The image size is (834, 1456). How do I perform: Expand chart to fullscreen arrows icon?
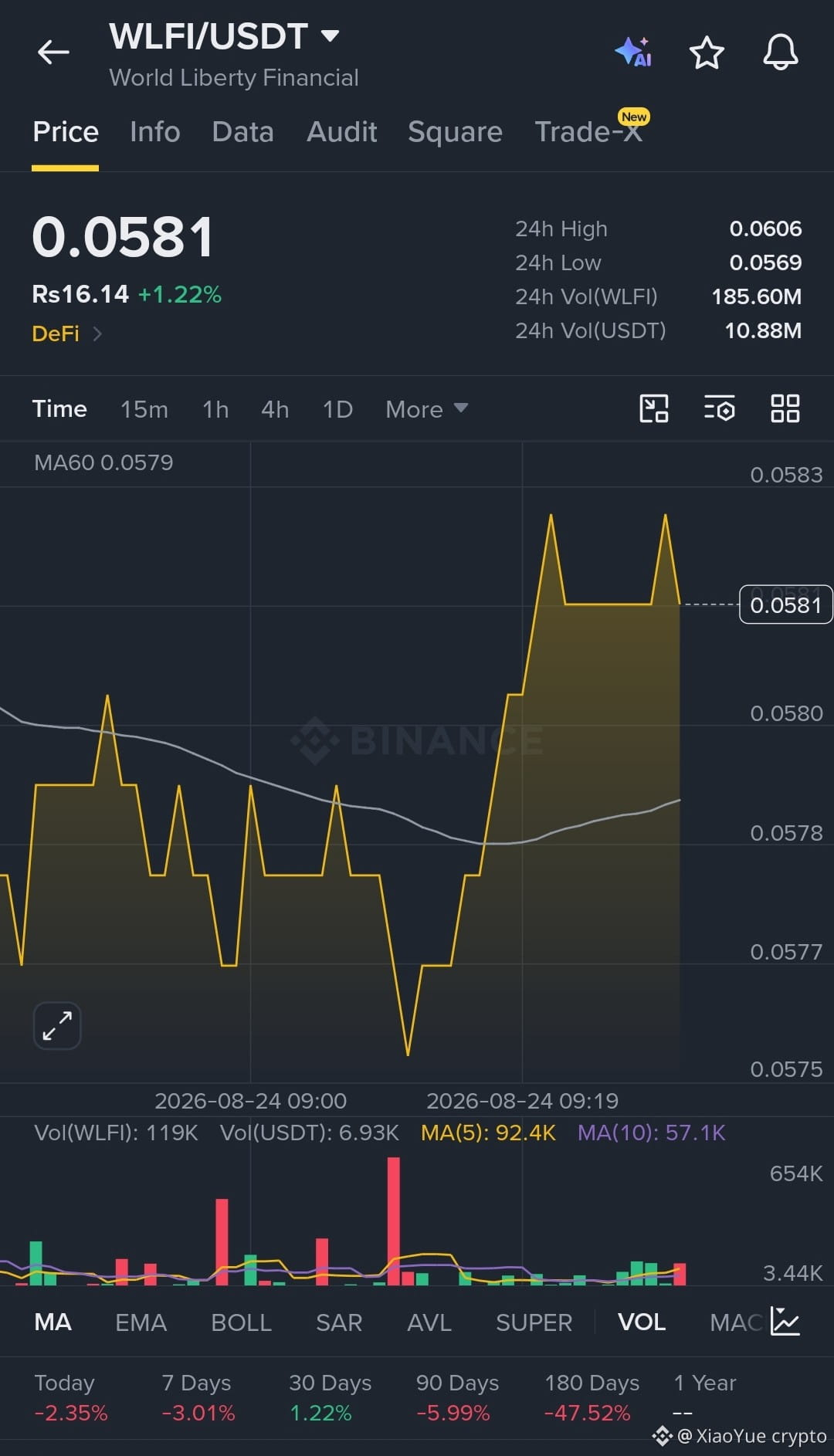point(57,1026)
